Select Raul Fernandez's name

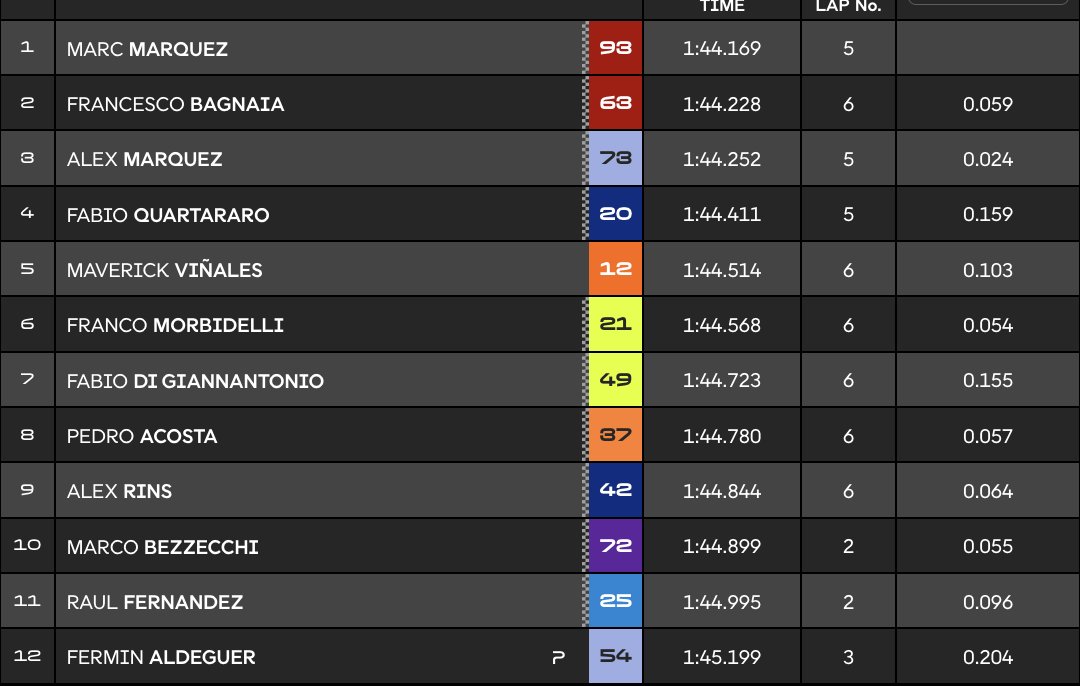coord(155,602)
